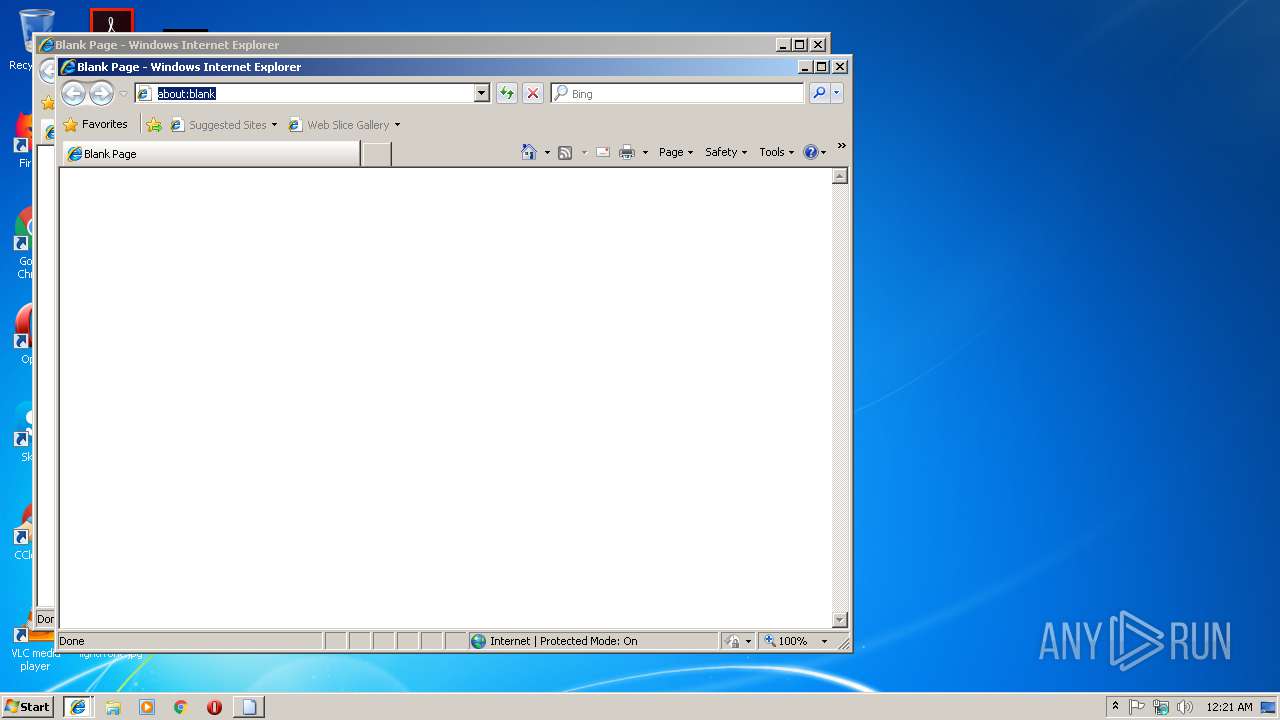Expand command bar overflow chevron
The height and width of the screenshot is (720, 1280).
point(842,146)
